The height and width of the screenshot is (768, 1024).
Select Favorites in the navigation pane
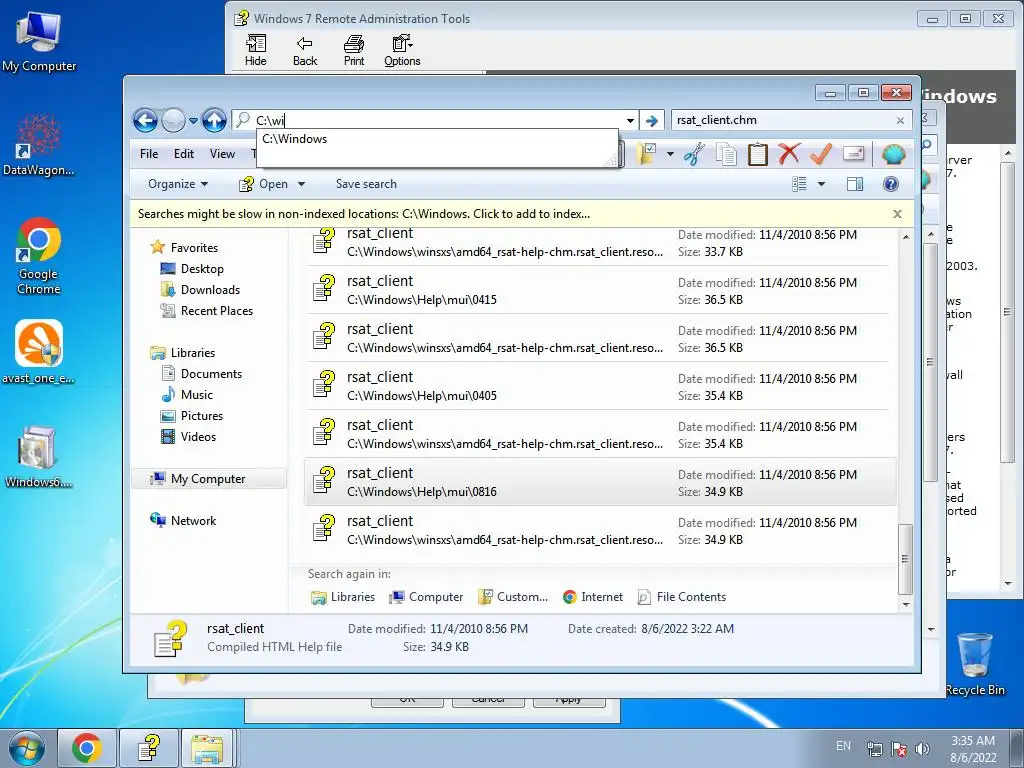(194, 248)
